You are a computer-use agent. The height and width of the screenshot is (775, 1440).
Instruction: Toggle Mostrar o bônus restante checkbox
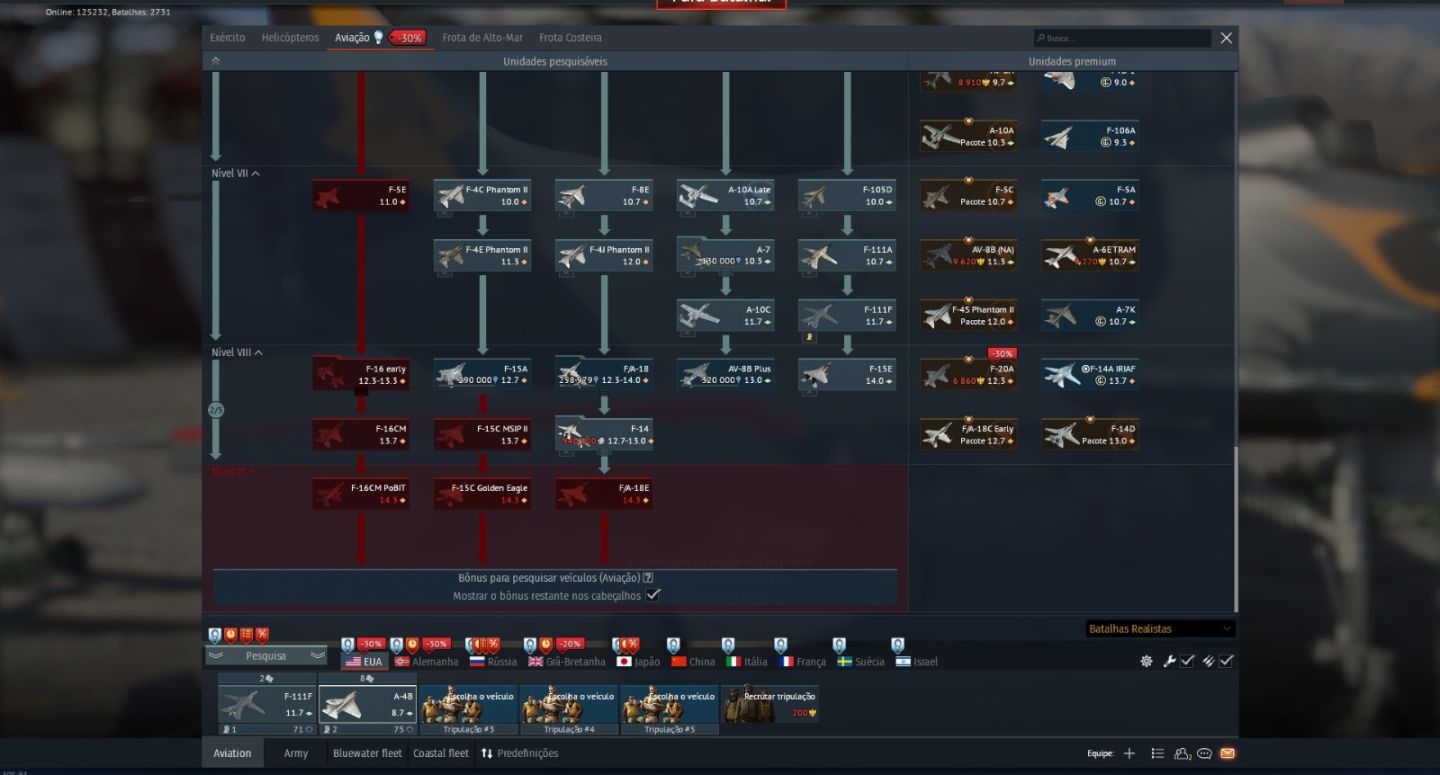click(653, 595)
